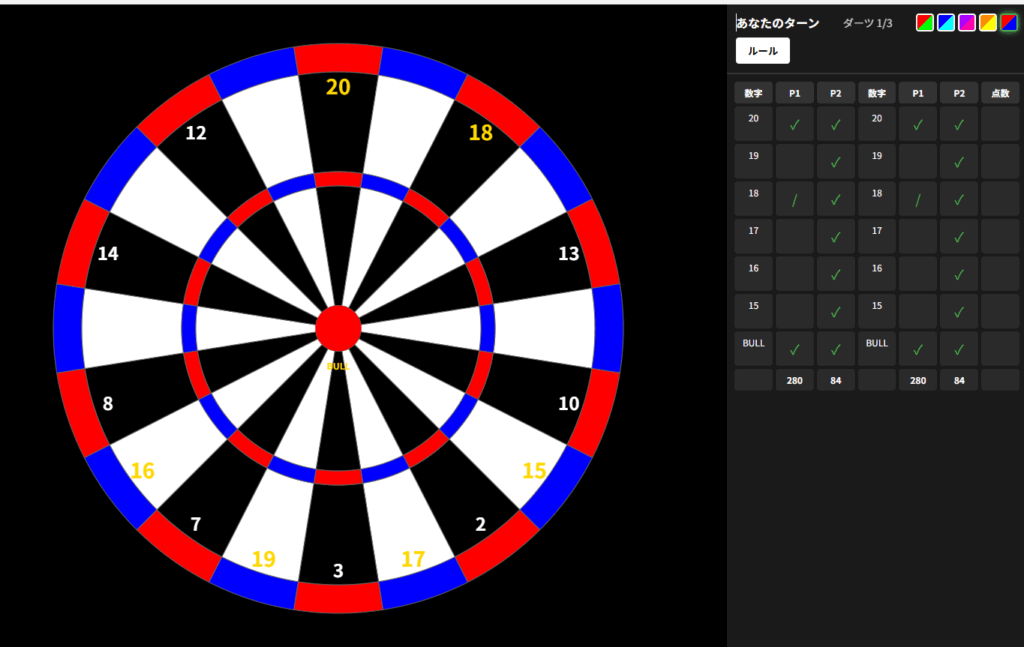Click the あなたのターン turn label
This screenshot has height=647, width=1024.
coord(779,23)
